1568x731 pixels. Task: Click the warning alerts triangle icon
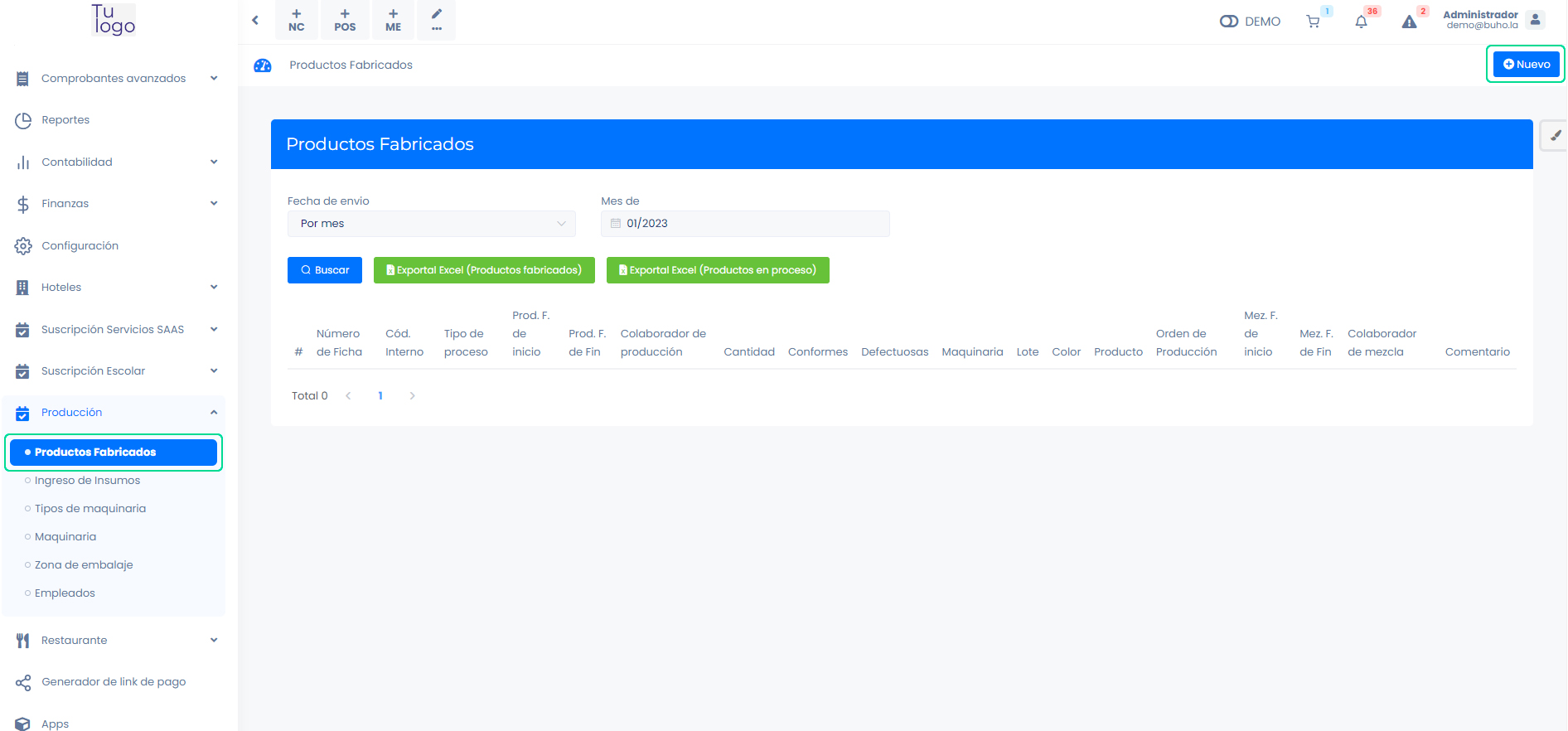tap(1409, 22)
